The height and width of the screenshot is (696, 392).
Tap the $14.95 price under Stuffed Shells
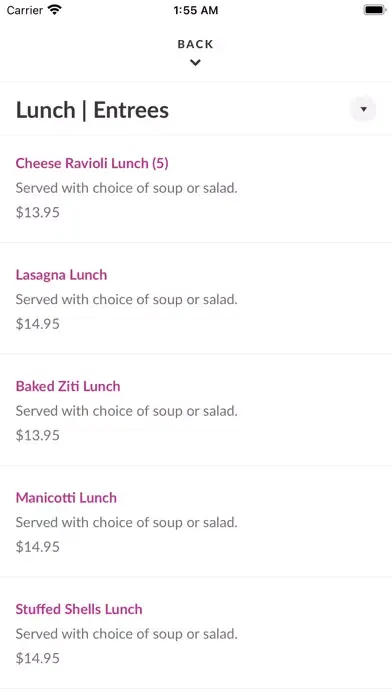click(38, 658)
